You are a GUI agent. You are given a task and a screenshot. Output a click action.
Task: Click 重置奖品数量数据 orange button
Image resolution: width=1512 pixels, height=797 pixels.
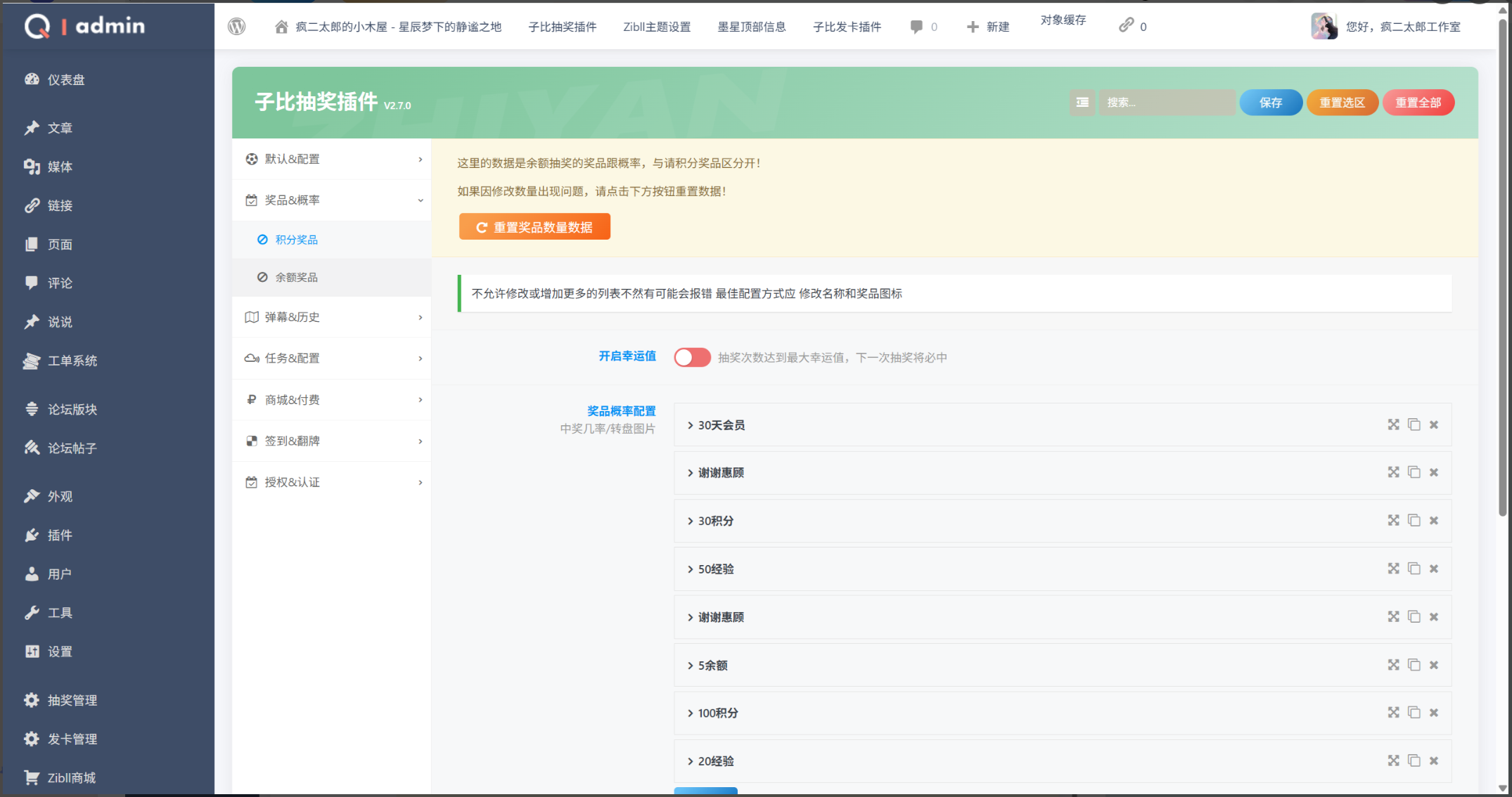pos(534,227)
